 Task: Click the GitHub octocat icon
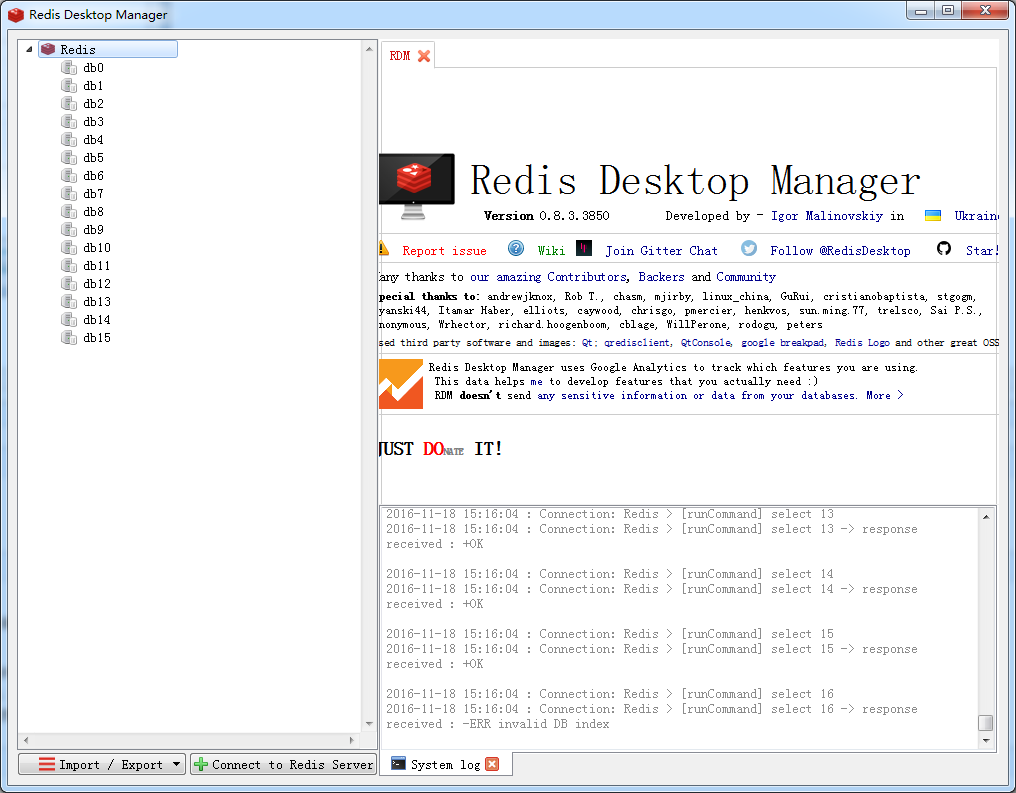(x=944, y=248)
